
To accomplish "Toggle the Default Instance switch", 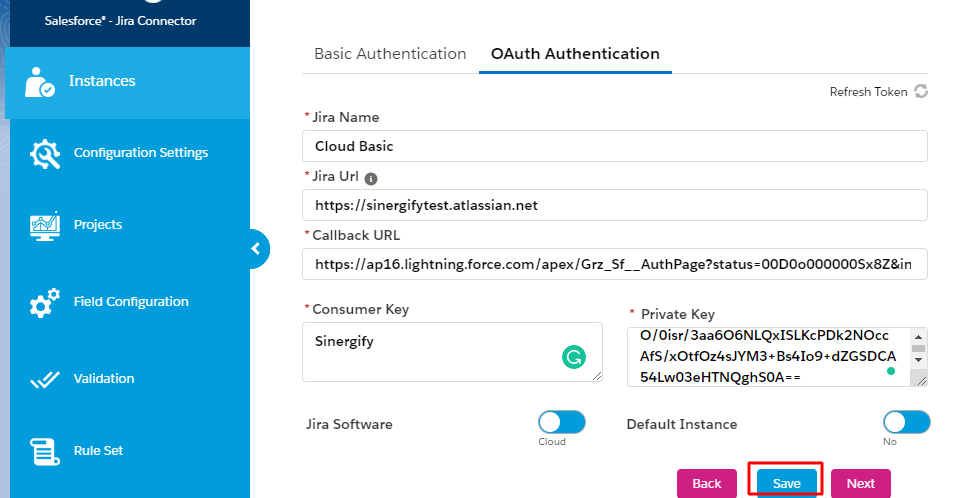I will pos(907,422).
